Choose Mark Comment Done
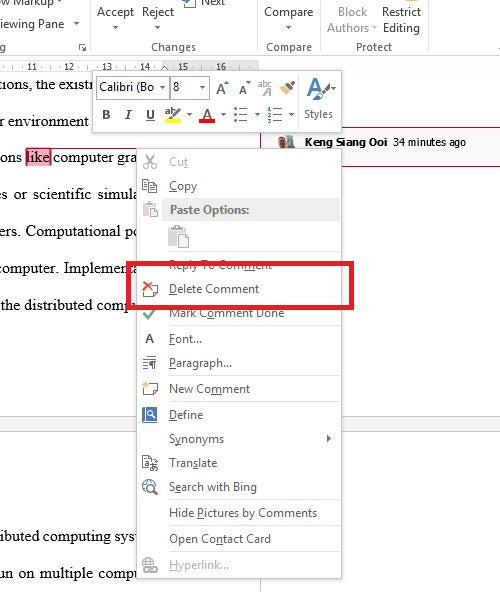 [x=239, y=313]
